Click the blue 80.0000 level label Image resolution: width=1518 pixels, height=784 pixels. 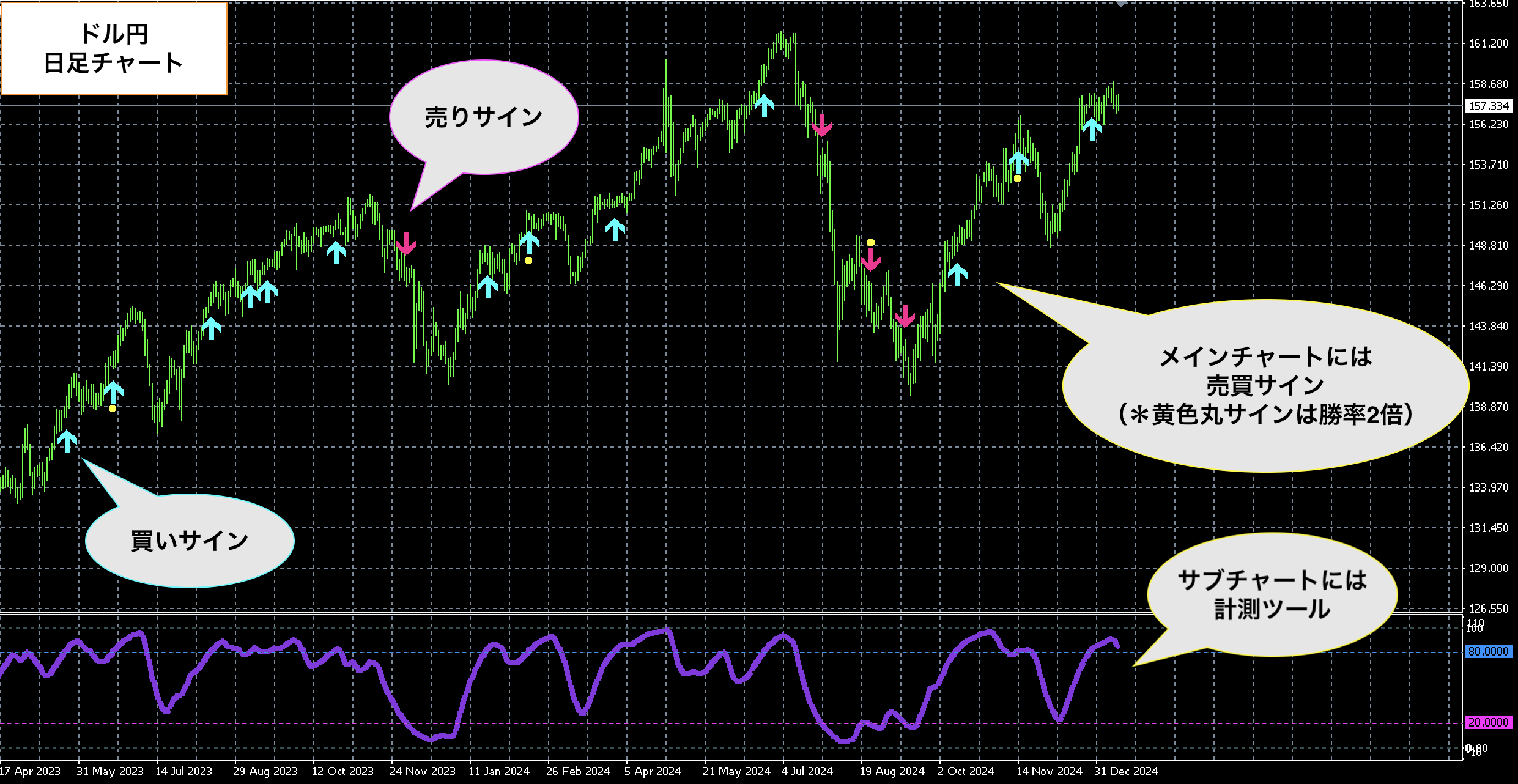point(1489,652)
